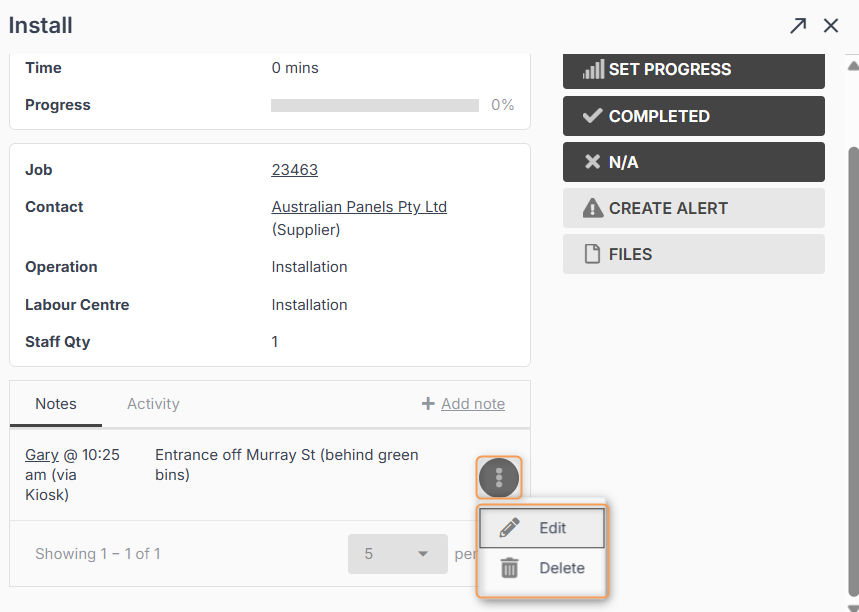This screenshot has width=859, height=612.
Task: Click the Labour Centre value 'Installation'
Action: [x=310, y=305]
